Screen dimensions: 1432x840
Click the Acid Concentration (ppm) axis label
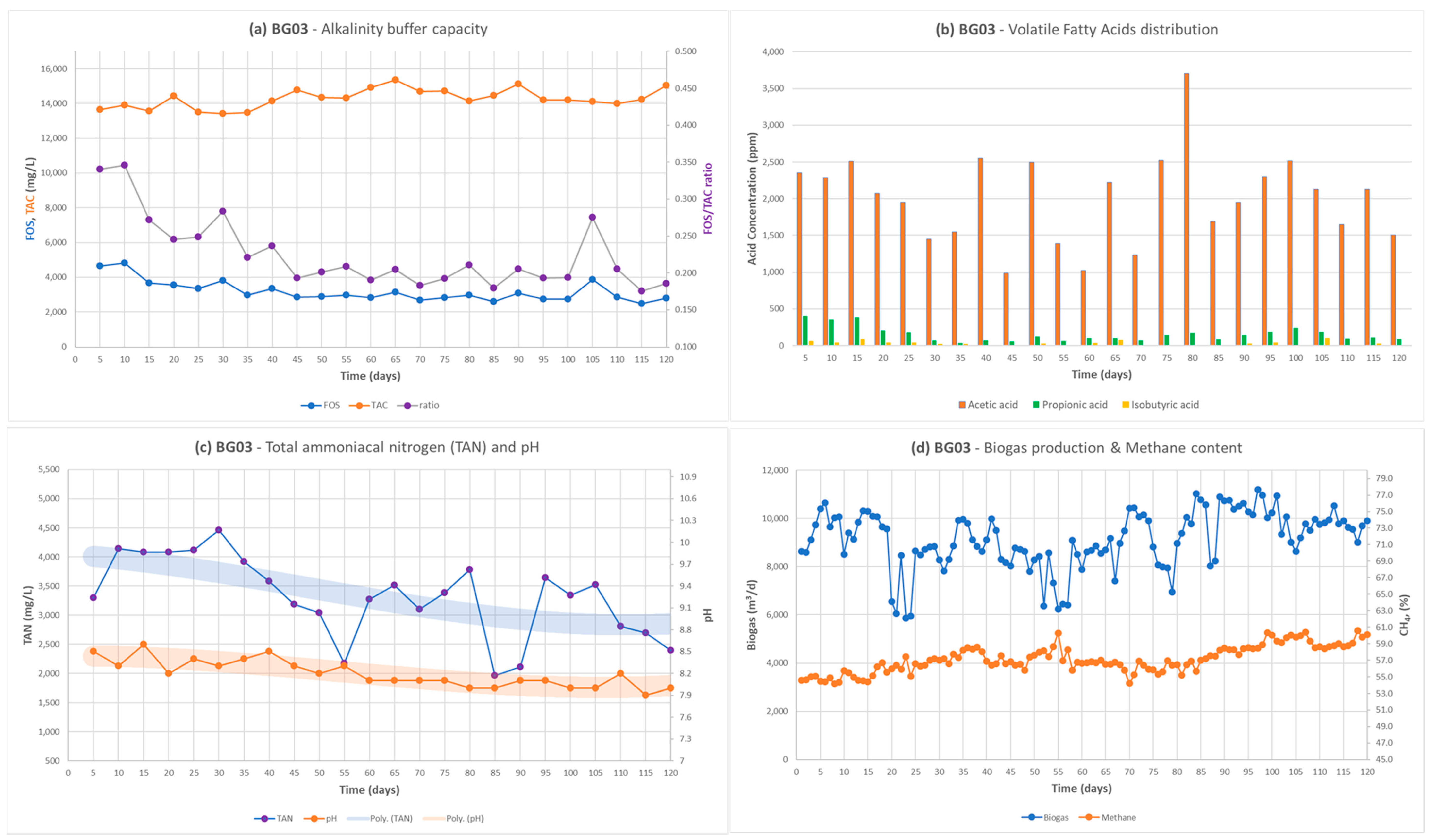(x=752, y=198)
